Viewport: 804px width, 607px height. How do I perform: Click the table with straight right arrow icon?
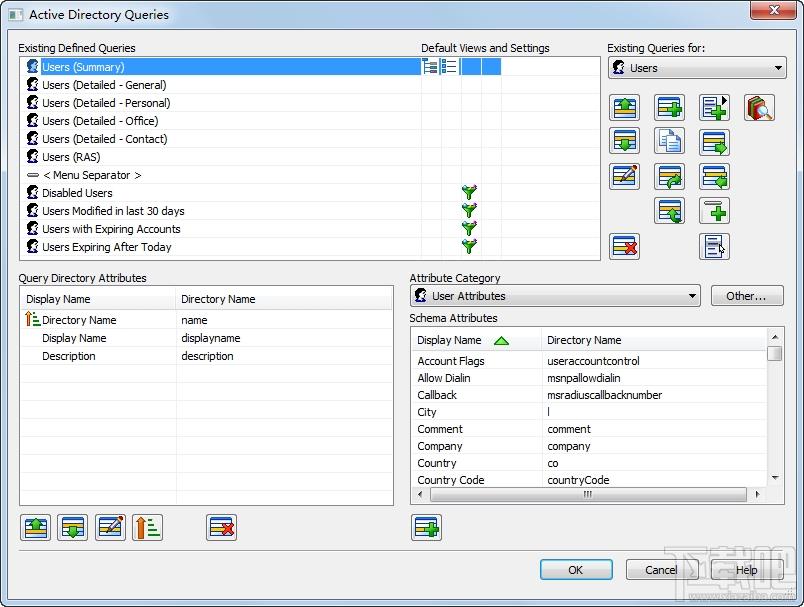pos(715,141)
